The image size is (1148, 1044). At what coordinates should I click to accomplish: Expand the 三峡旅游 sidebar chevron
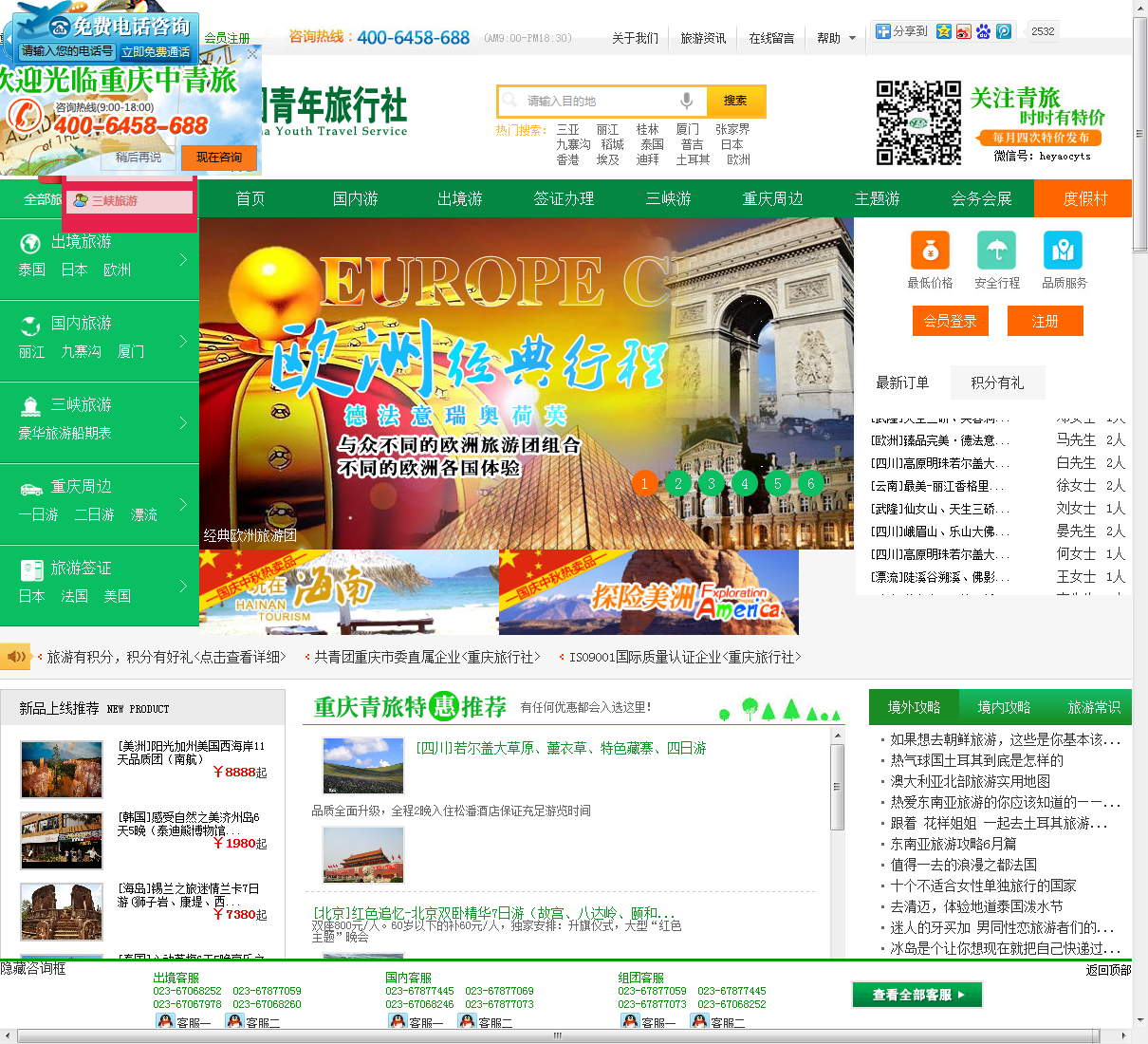click(183, 421)
